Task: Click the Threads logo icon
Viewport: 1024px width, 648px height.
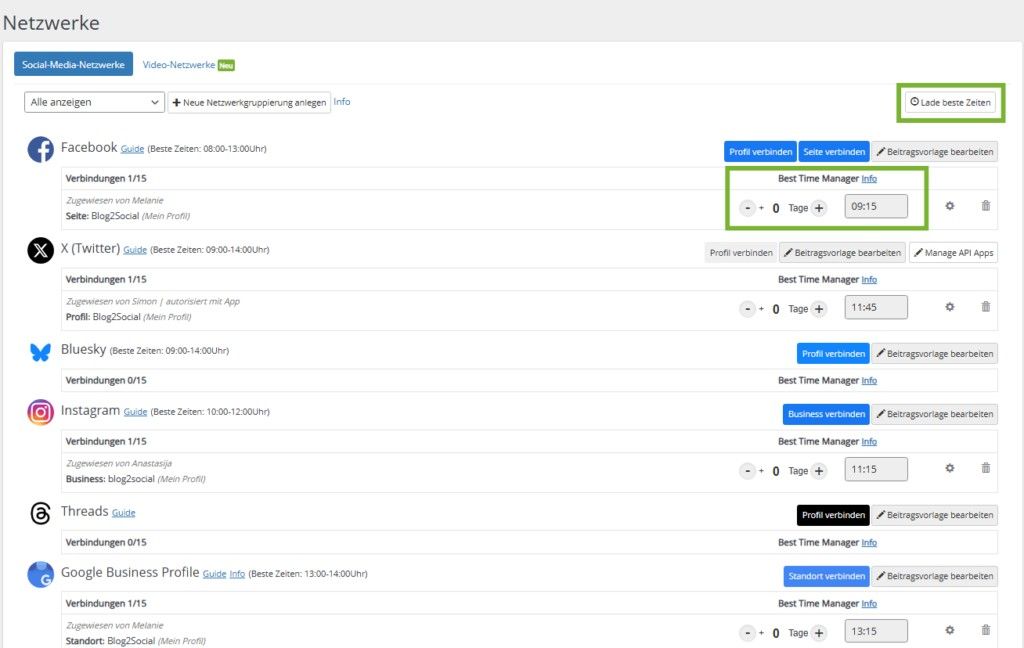Action: tap(40, 513)
